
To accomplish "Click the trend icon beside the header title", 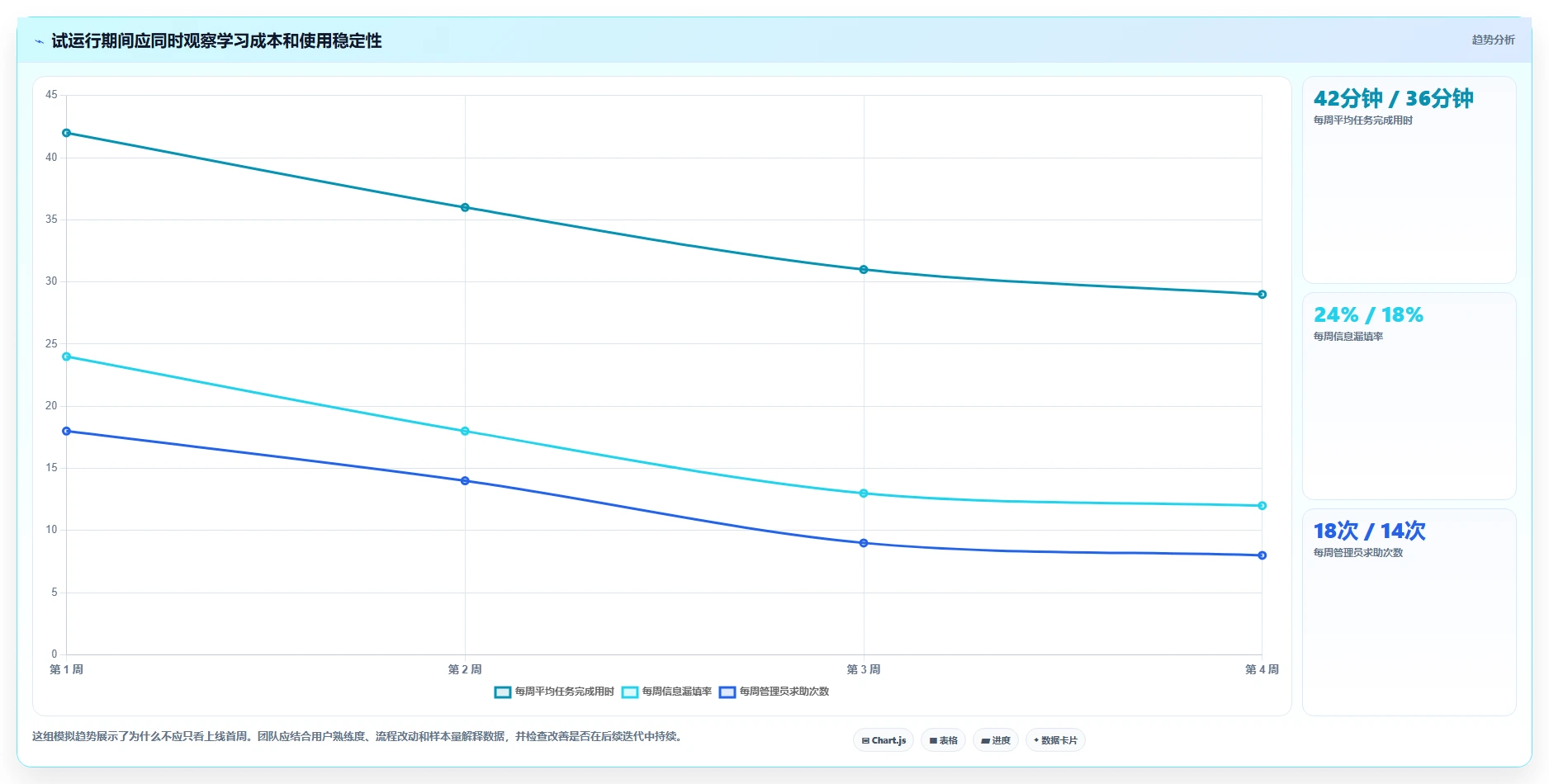I will pyautogui.click(x=39, y=41).
